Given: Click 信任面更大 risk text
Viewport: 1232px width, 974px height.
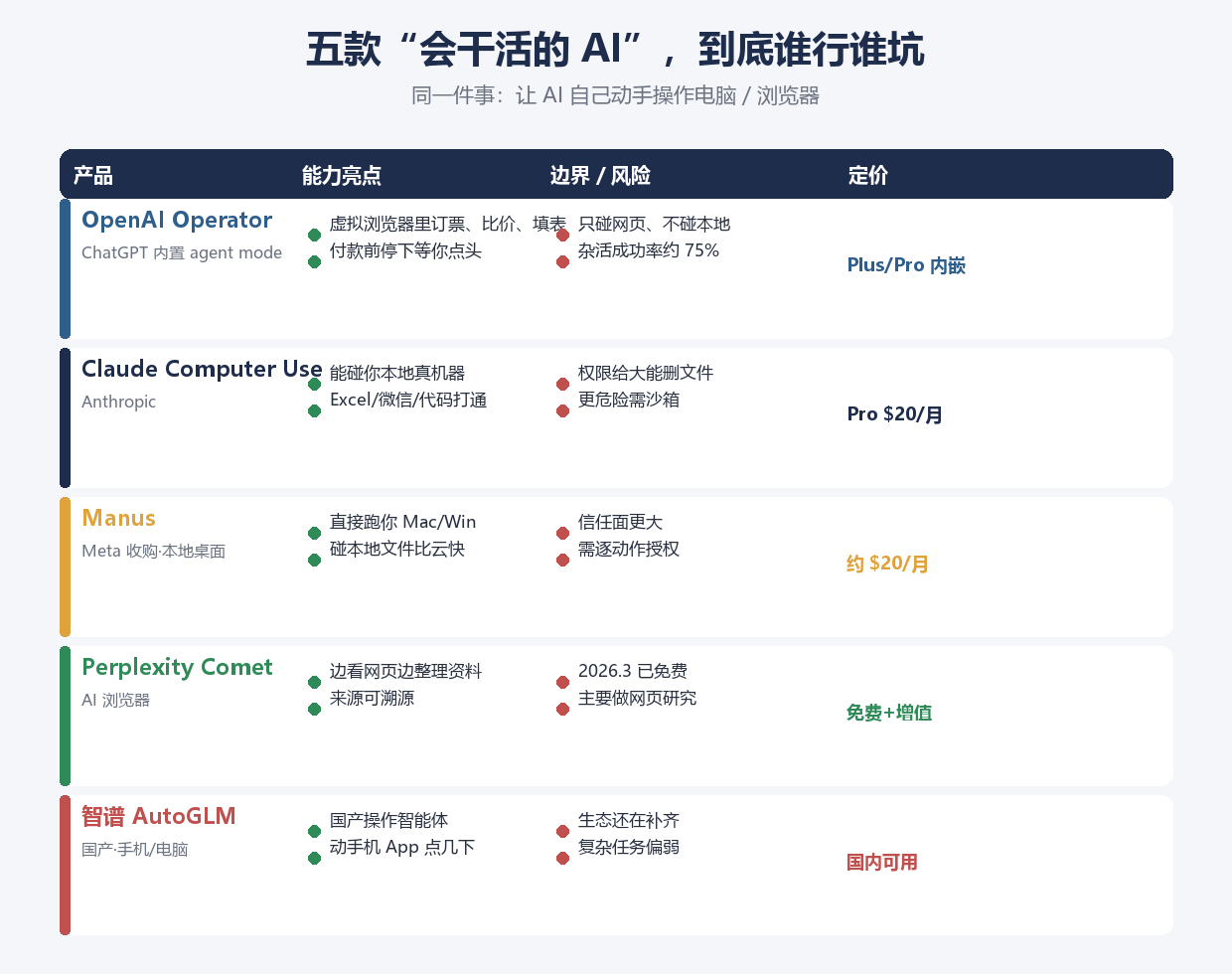Looking at the screenshot, I should point(620,522).
